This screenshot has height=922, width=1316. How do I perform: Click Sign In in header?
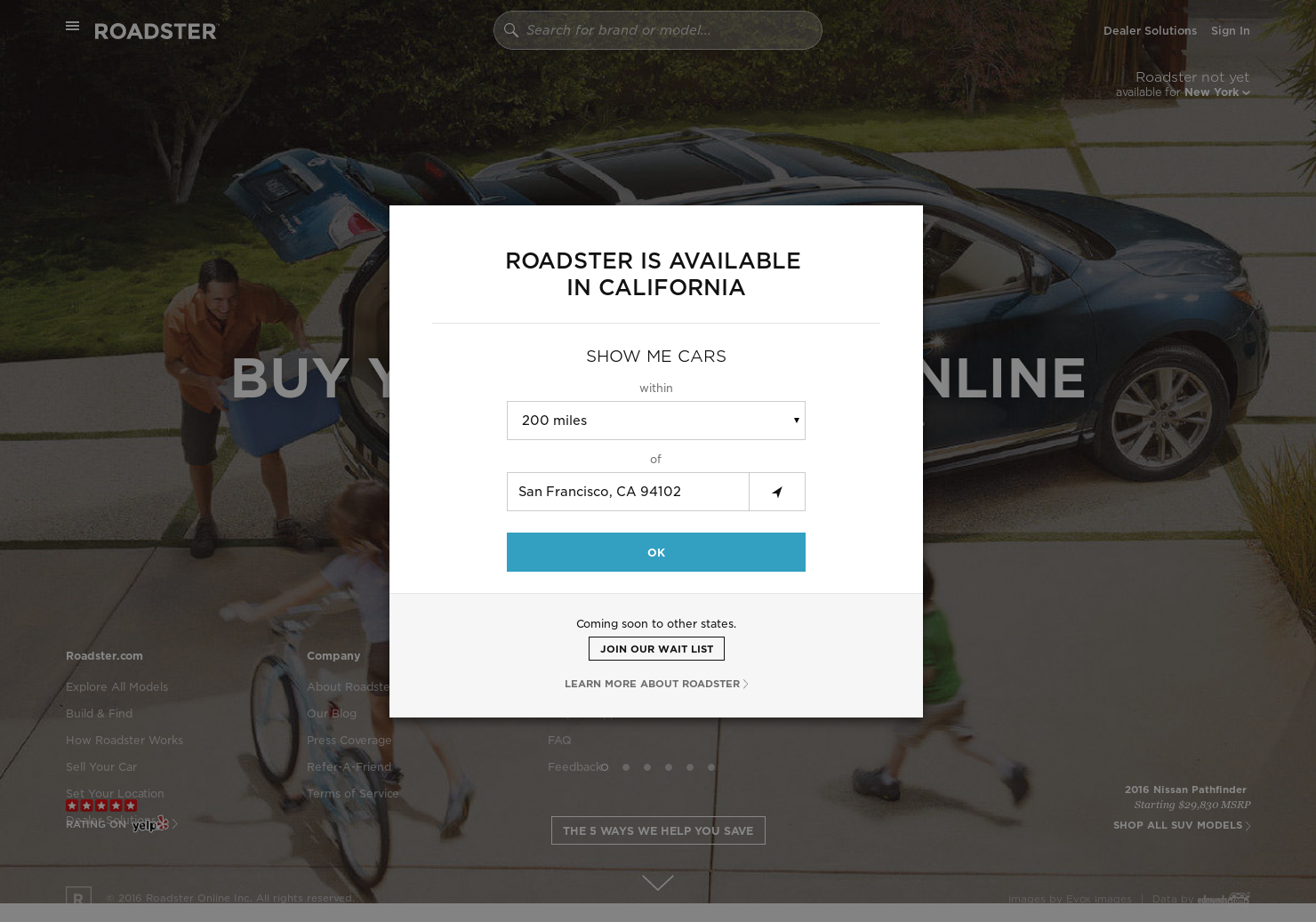[1231, 30]
